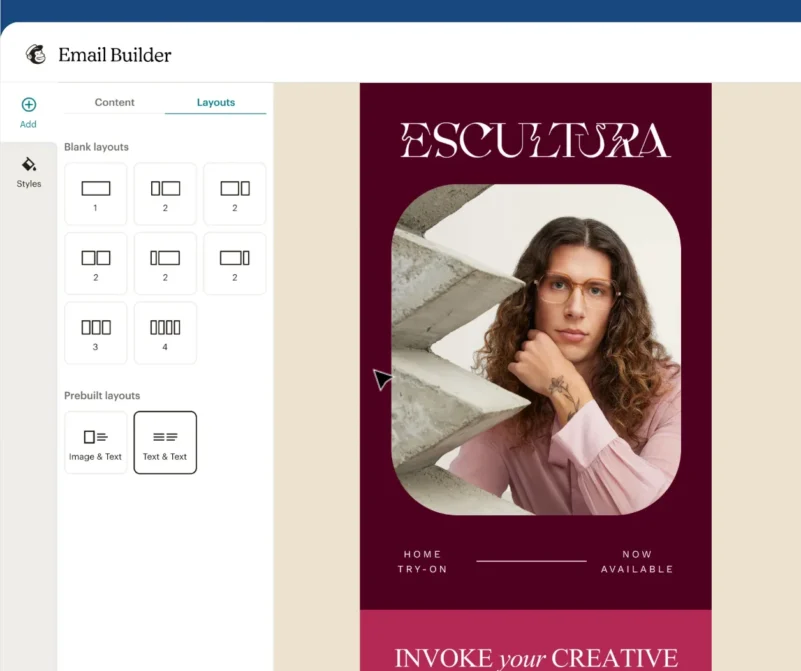Screen dimensions: 801x671
Task: Choose the Text & Text prebuilt layout
Action: (x=165, y=441)
